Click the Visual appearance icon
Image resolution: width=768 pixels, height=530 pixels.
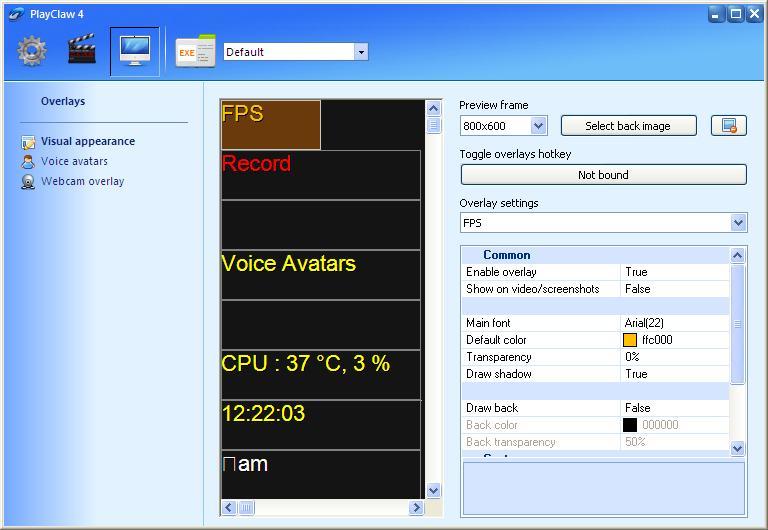point(28,142)
